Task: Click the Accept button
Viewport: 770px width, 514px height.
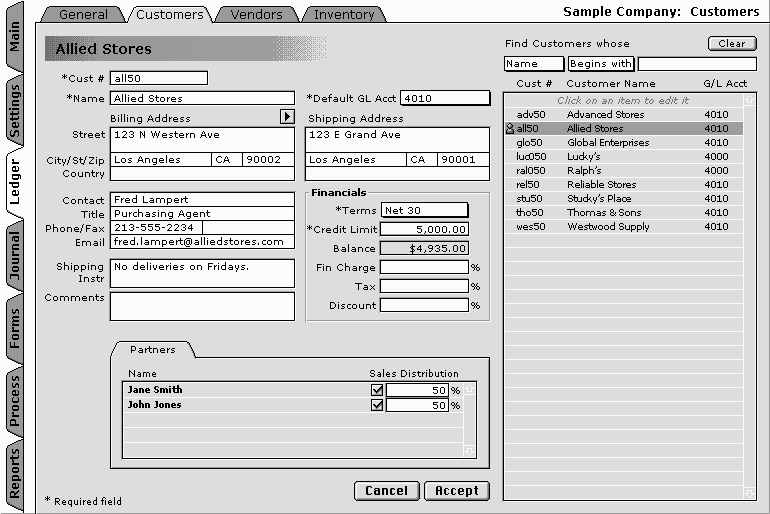Action: coord(457,491)
